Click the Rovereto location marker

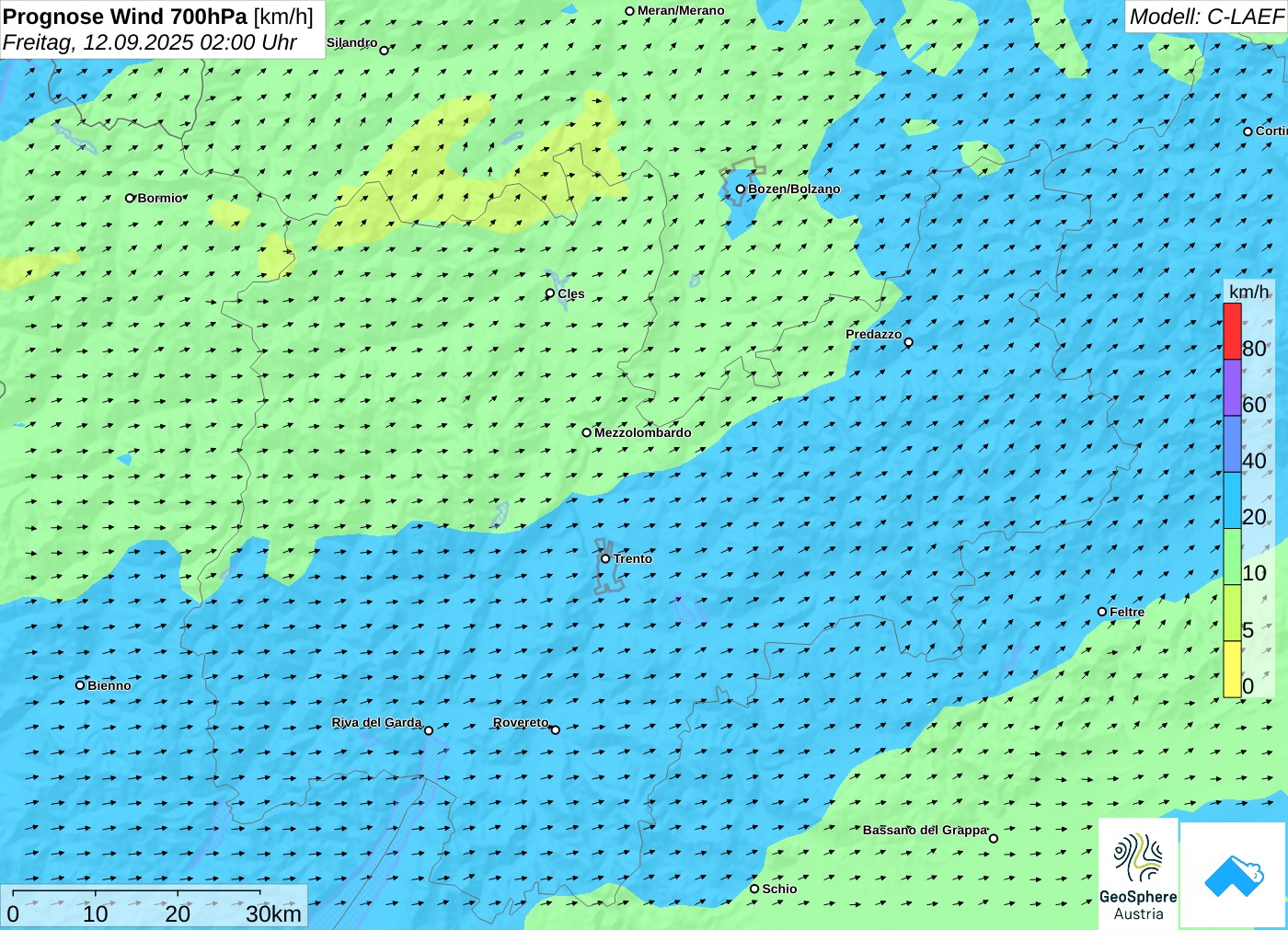(x=555, y=729)
